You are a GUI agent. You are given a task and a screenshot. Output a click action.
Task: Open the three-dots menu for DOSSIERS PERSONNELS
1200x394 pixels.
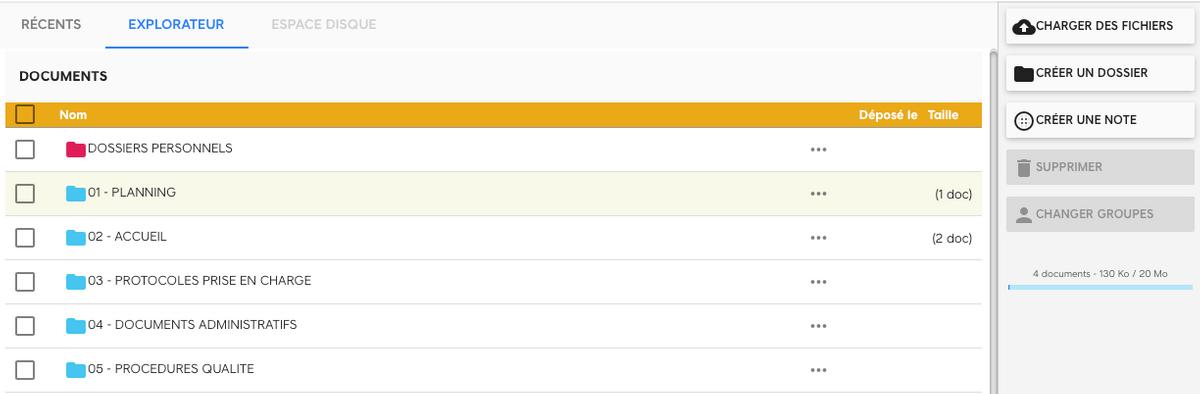[x=819, y=149]
